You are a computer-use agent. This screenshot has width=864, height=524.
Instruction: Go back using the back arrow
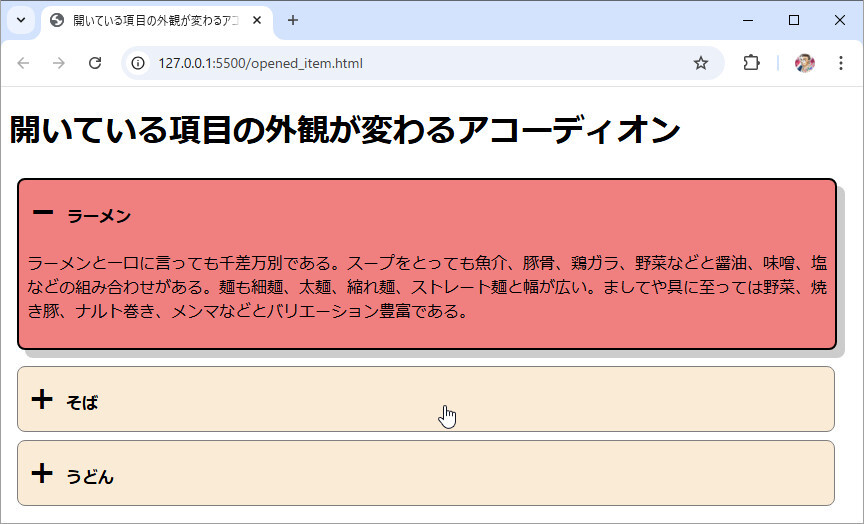pyautogui.click(x=24, y=63)
